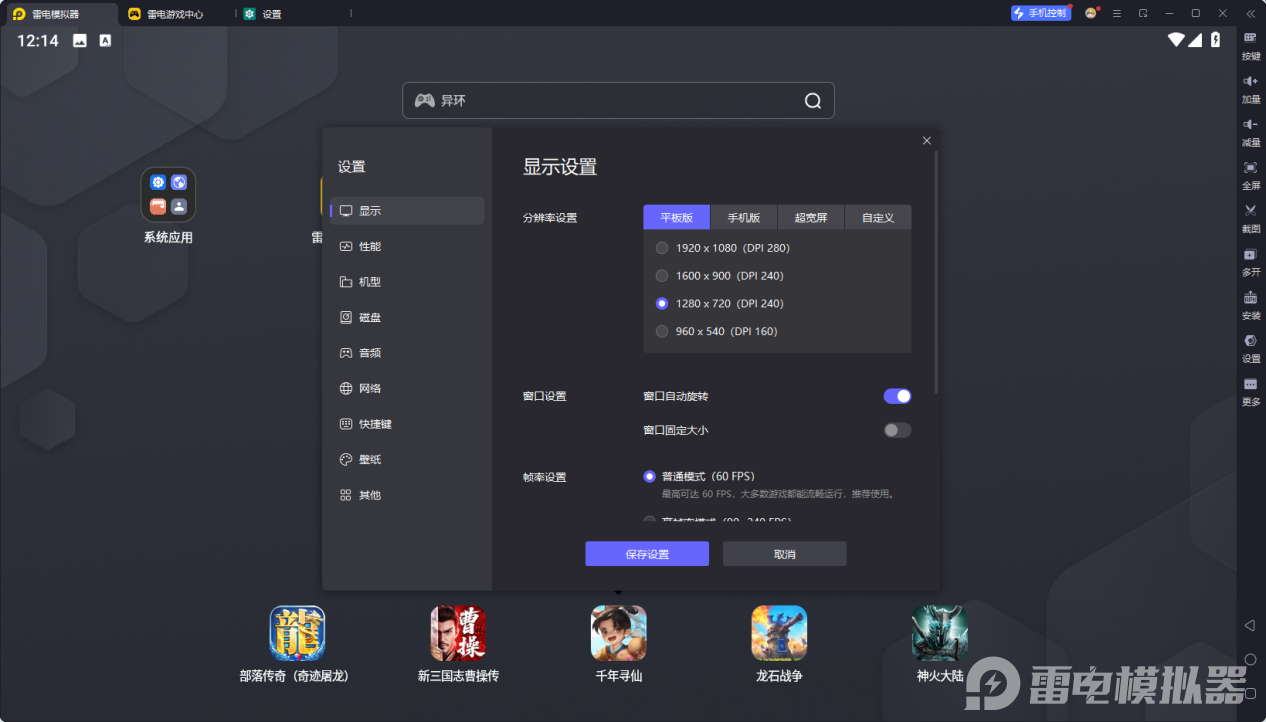Image resolution: width=1266 pixels, height=722 pixels.
Task: Open the user avatar account icon
Action: click(1091, 14)
